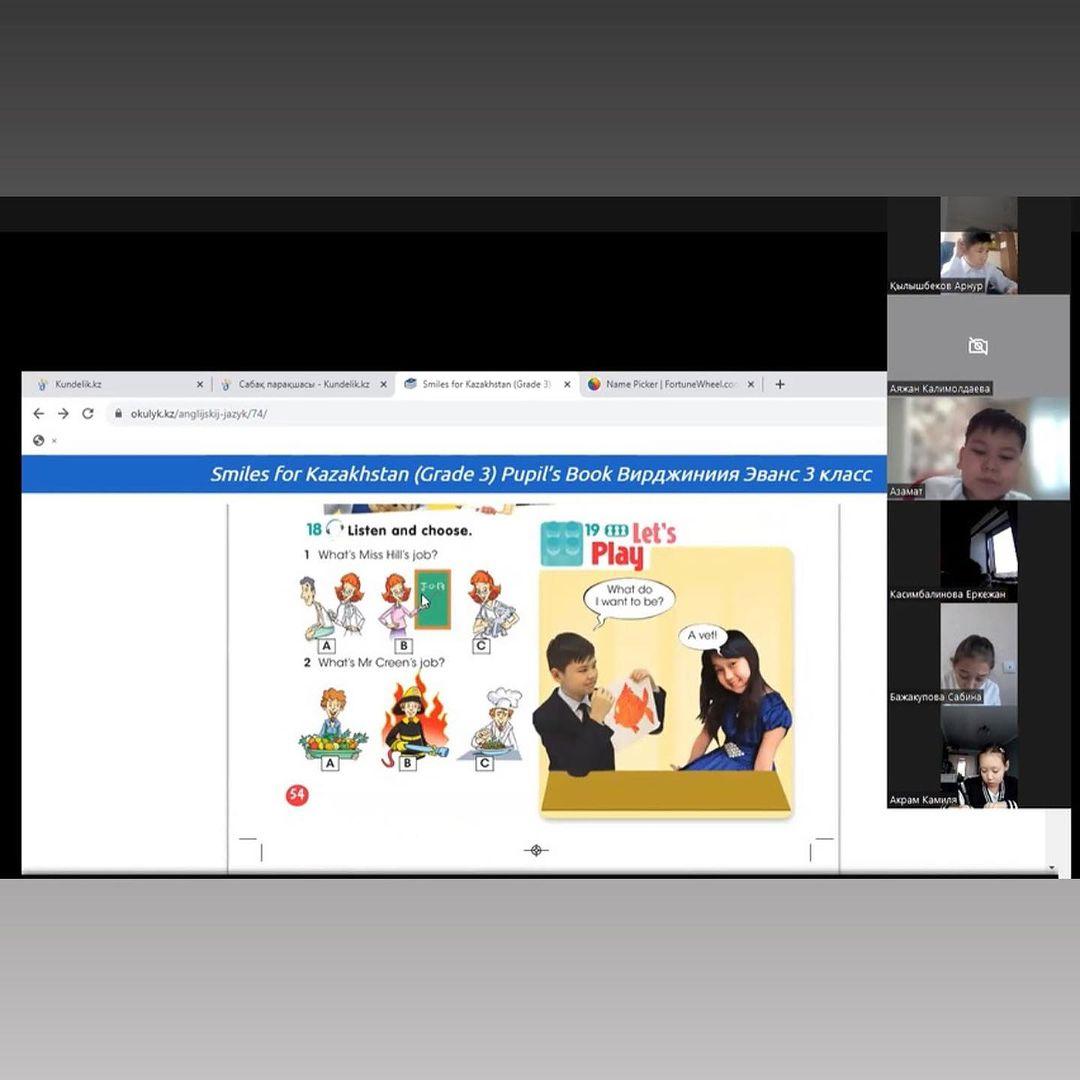Image resolution: width=1080 pixels, height=1080 pixels.
Task: Click the question 'What's Mr Creen's job?'
Action: click(x=381, y=663)
